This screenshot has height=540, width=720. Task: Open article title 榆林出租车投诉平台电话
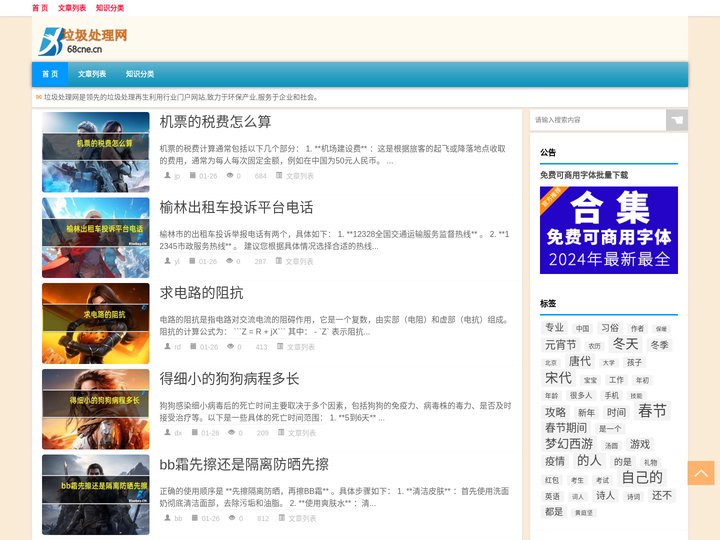[236, 208]
